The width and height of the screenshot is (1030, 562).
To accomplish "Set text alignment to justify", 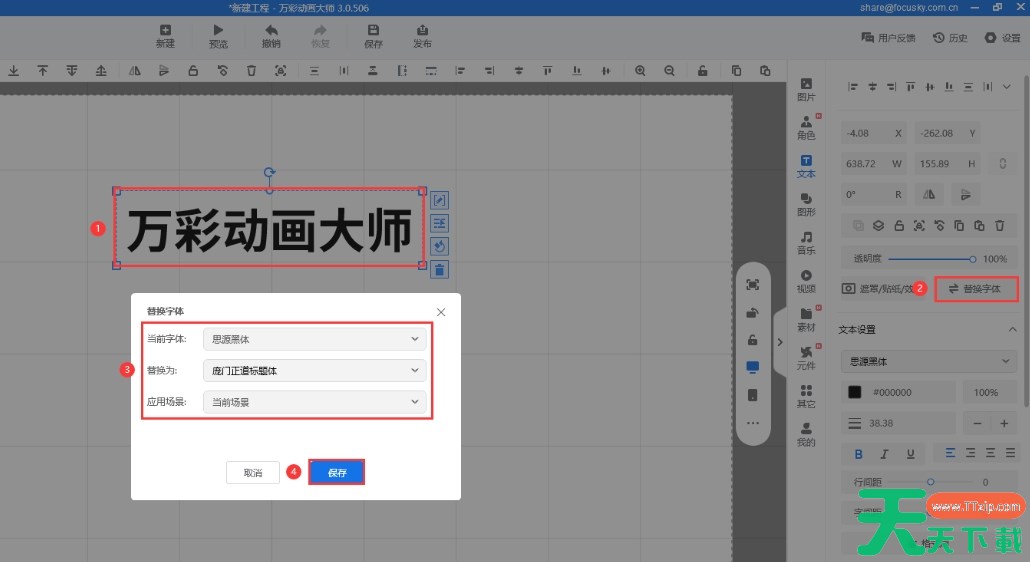I will [1010, 453].
